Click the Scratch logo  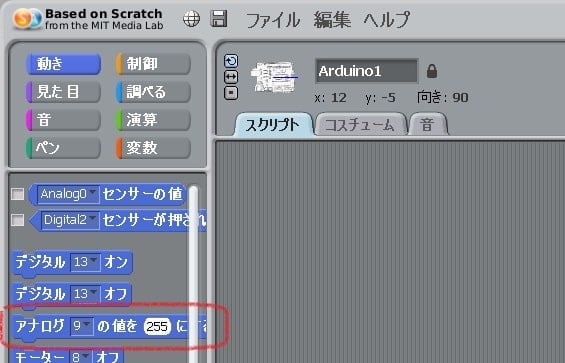point(27,18)
